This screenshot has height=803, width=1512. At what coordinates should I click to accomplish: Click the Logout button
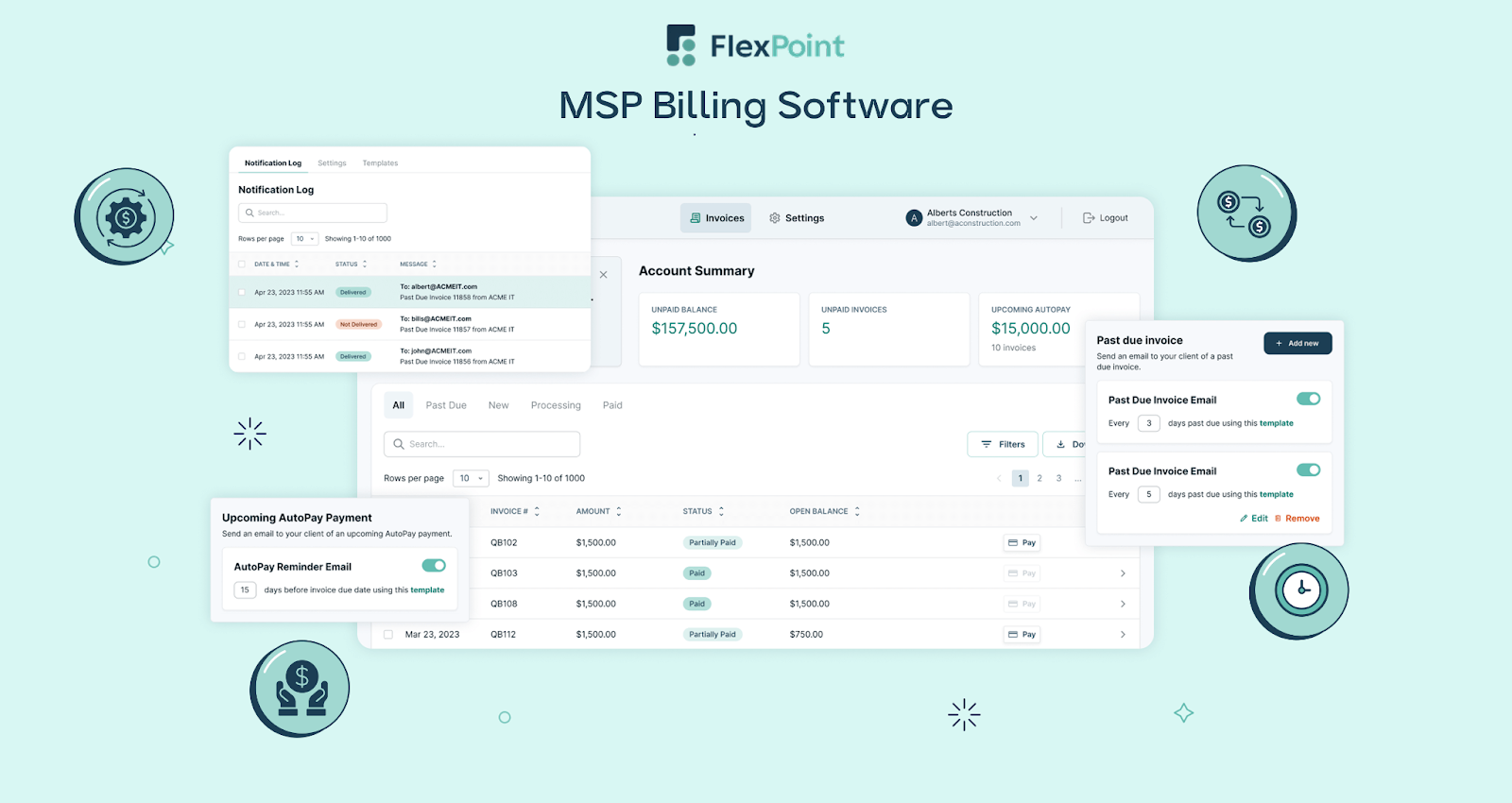pyautogui.click(x=1106, y=218)
